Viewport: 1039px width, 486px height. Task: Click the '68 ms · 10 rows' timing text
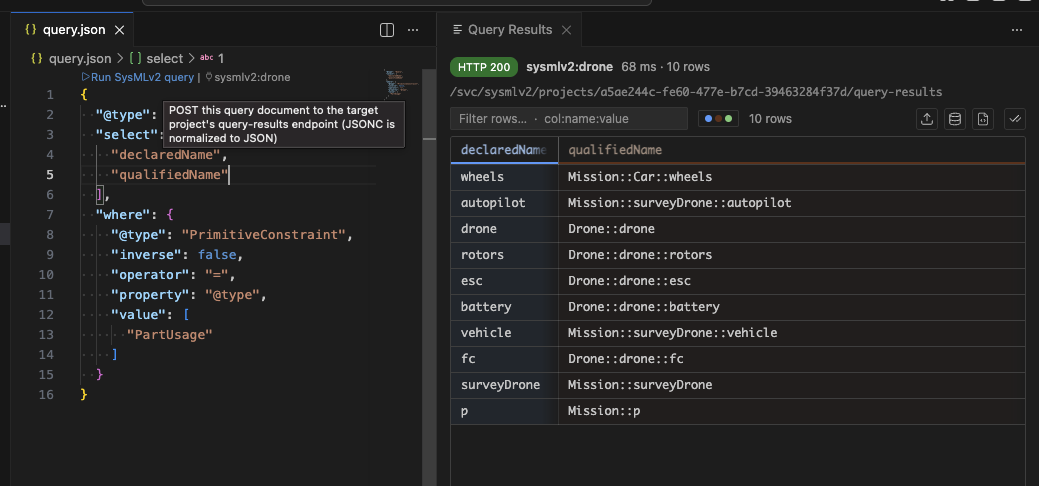tap(665, 67)
